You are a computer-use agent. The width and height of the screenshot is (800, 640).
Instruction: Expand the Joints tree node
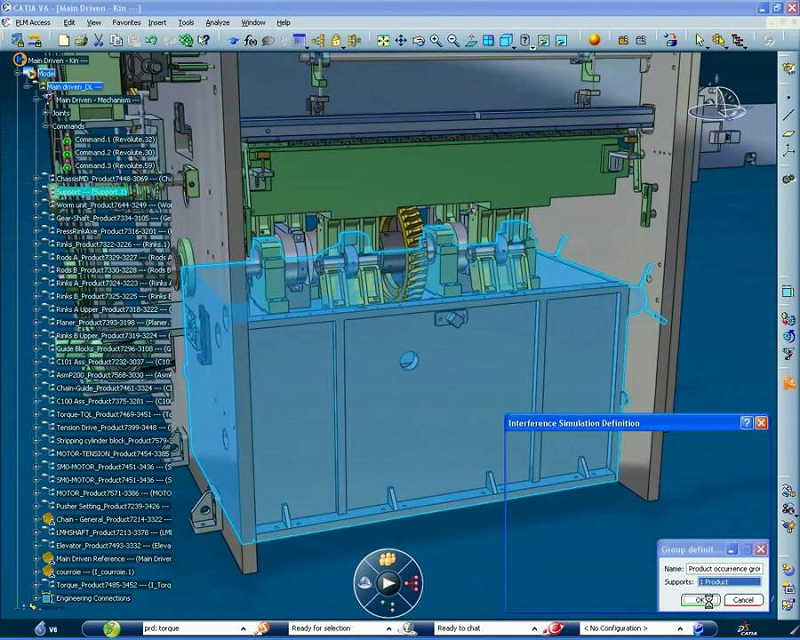tap(47, 113)
